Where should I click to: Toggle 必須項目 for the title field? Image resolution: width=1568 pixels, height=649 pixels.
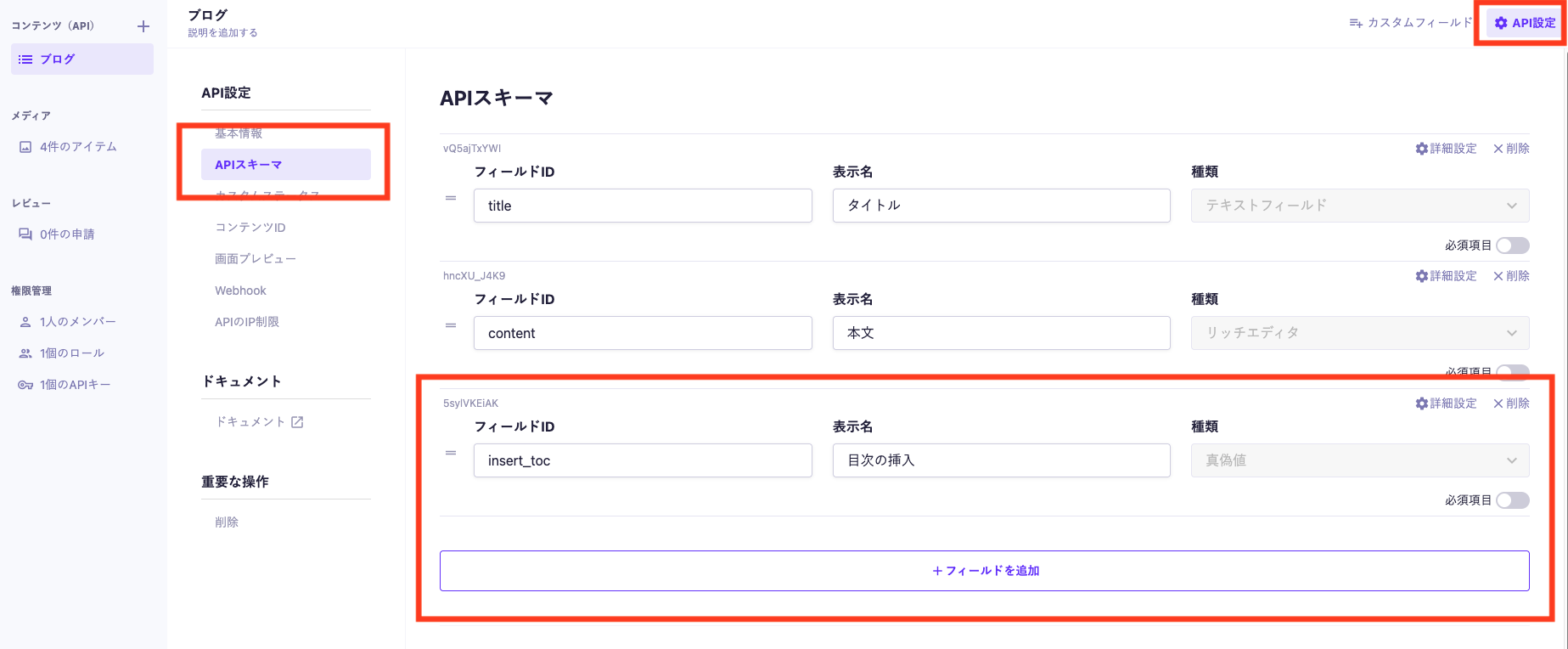click(1512, 245)
